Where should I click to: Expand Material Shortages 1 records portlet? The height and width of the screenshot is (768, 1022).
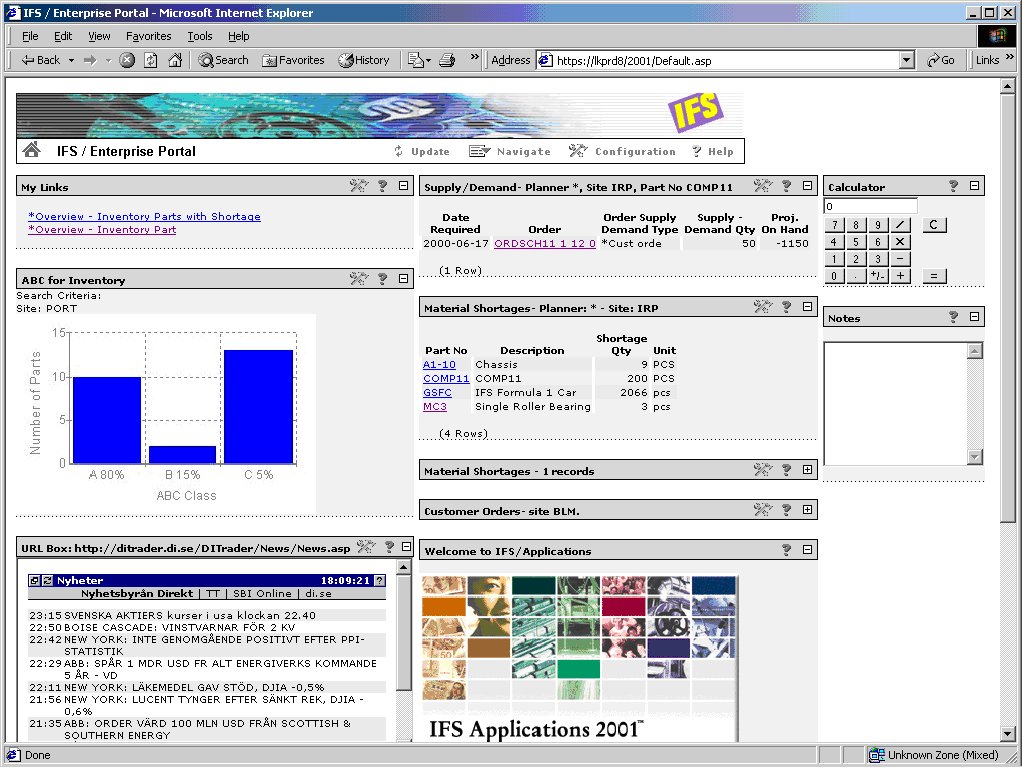point(808,469)
